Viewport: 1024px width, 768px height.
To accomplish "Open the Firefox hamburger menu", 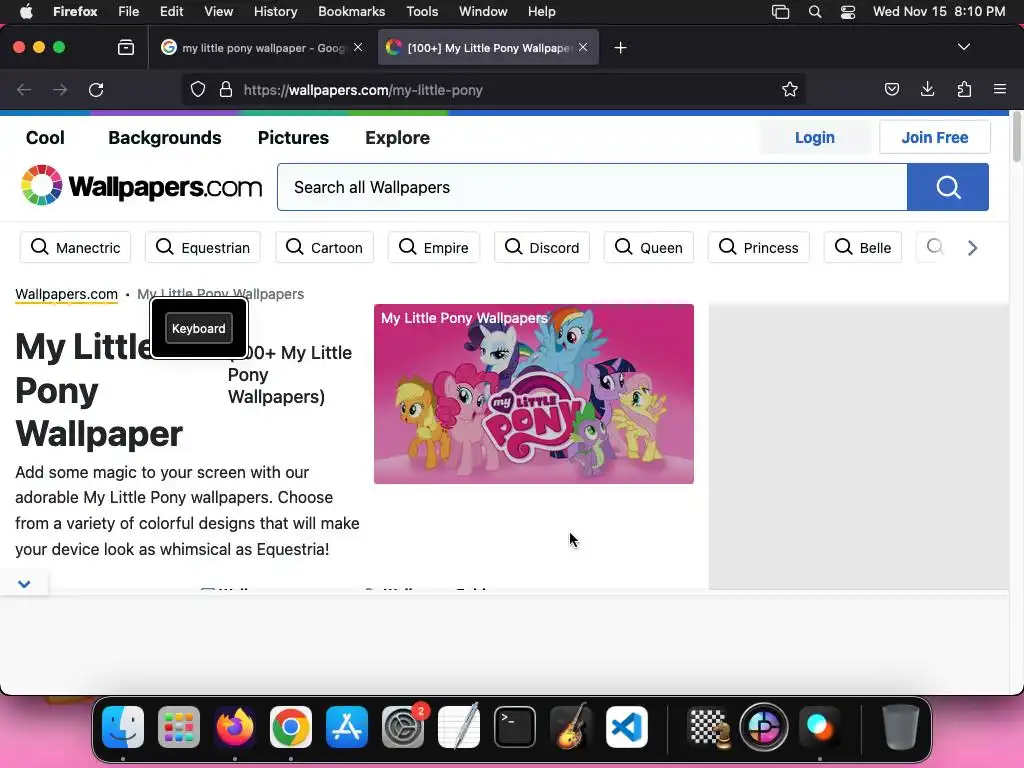I will 1000,89.
